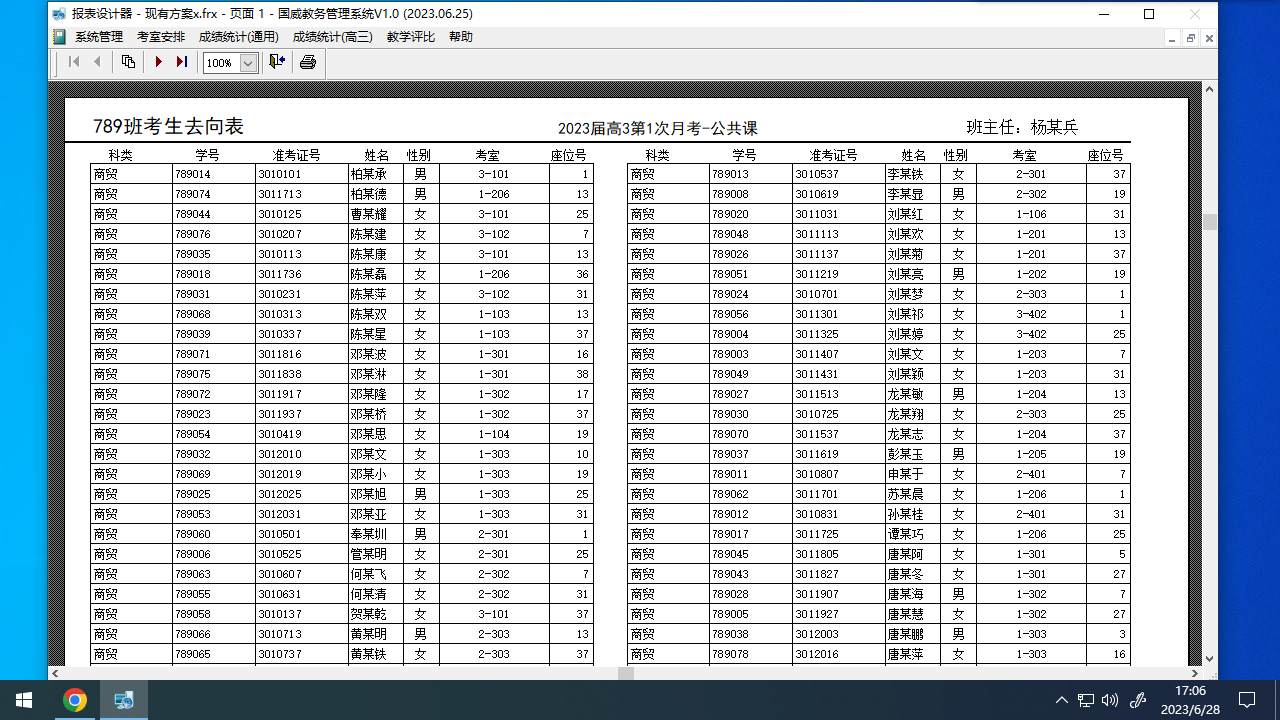Print the 789班考生去向表 report
1280x720 pixels.
click(x=307, y=61)
